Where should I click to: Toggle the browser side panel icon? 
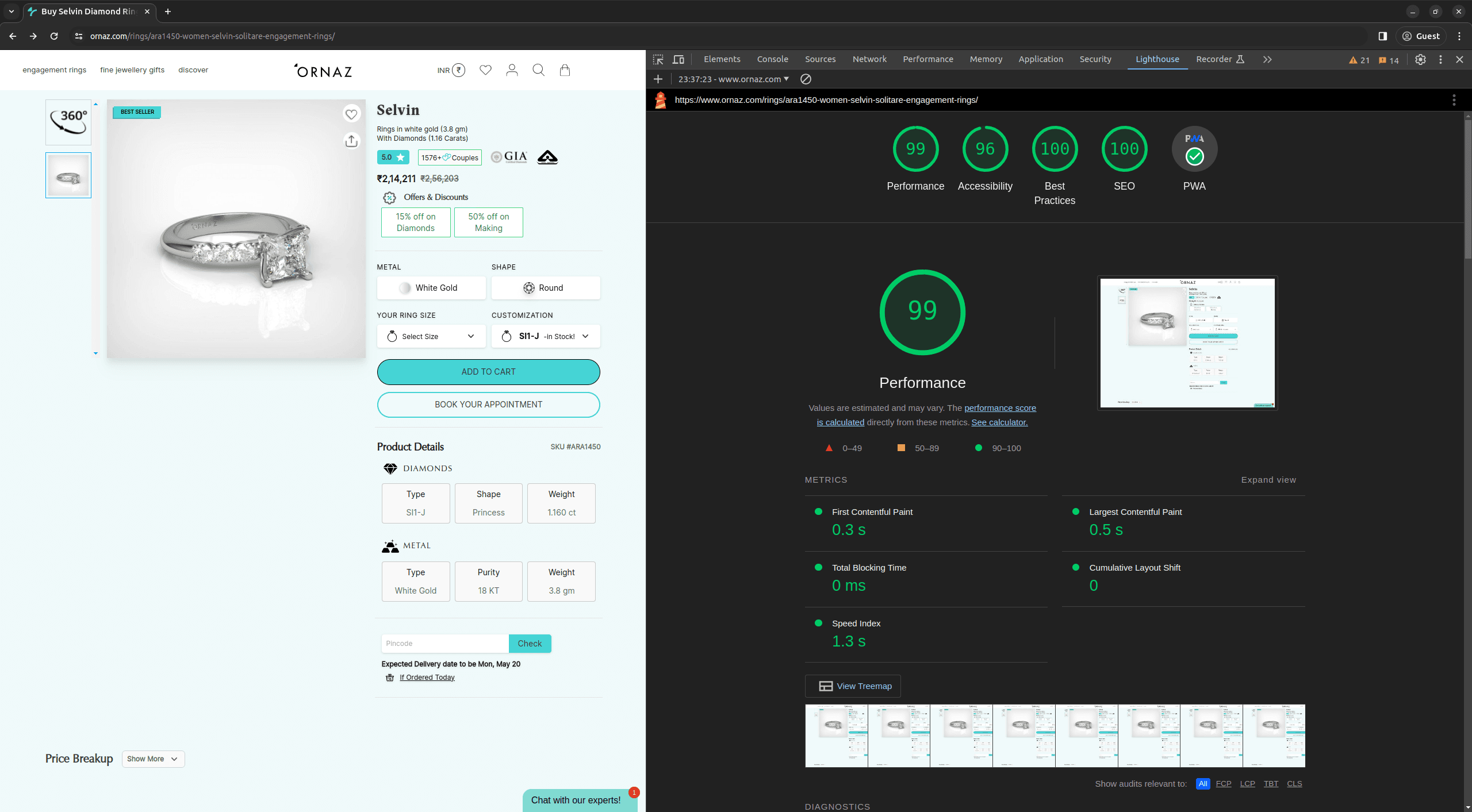coord(1383,36)
